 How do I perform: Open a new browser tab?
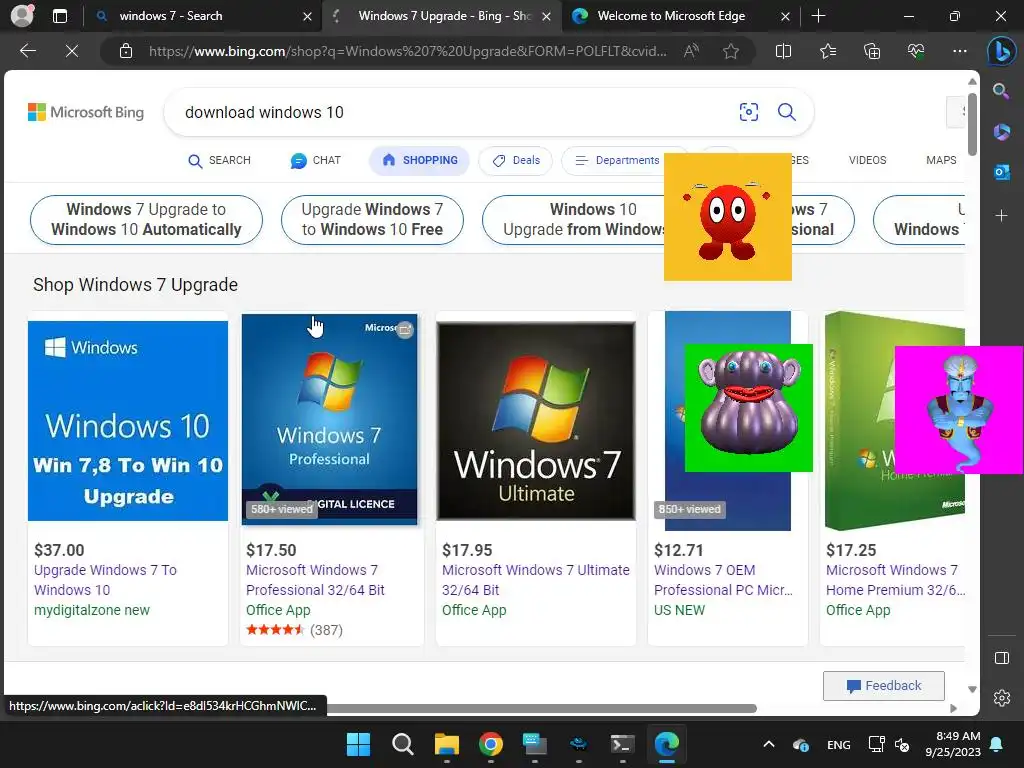click(x=818, y=16)
